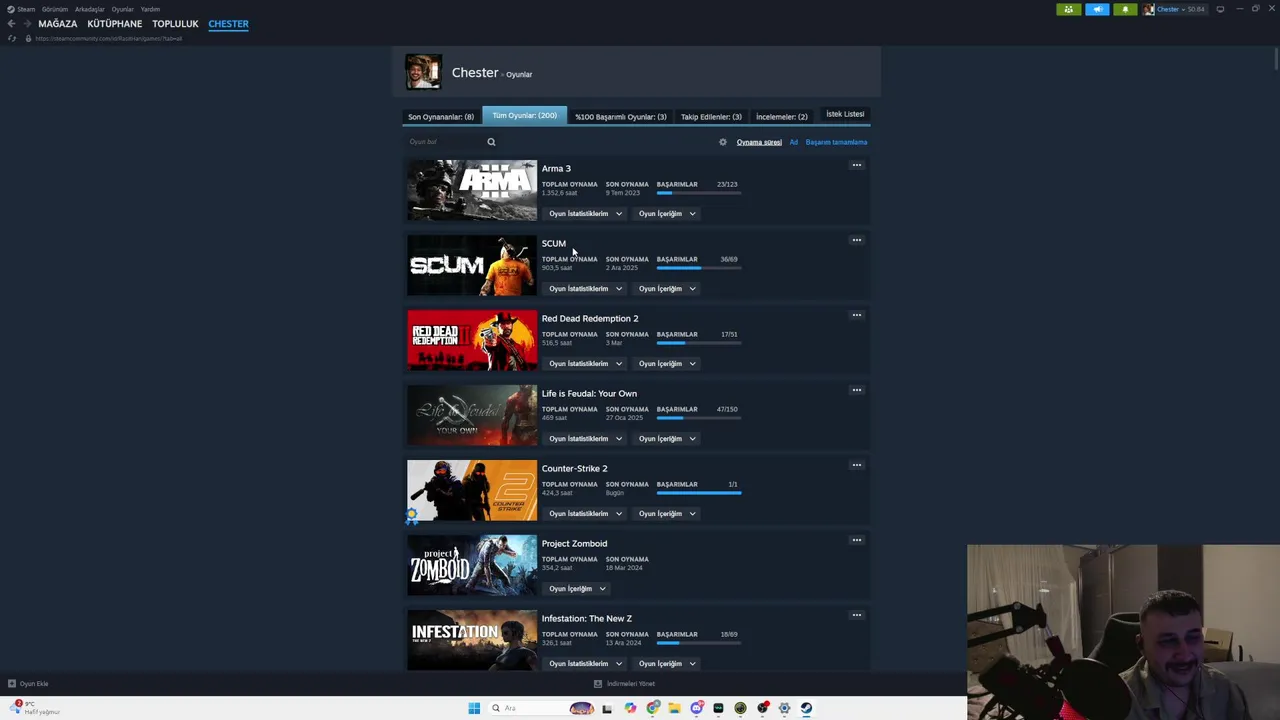Open the Chester account dropdown in the top right
This screenshot has width=1280, height=720.
[x=1175, y=9]
